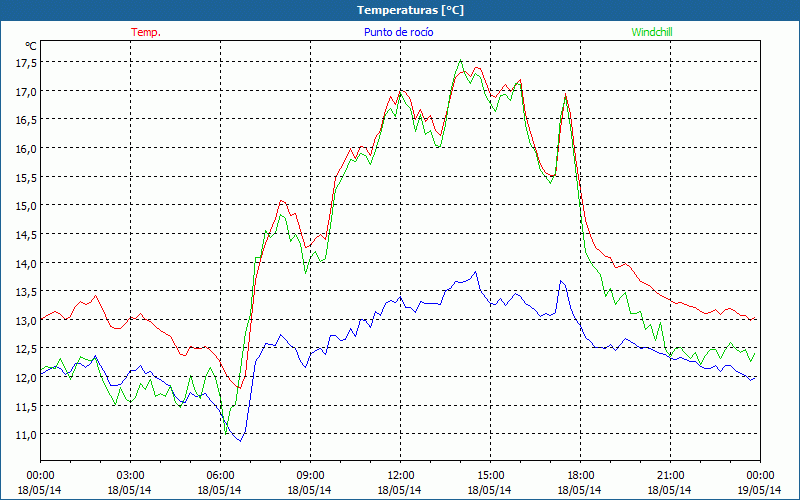Click the 17,0 y-axis value

[x=27, y=91]
